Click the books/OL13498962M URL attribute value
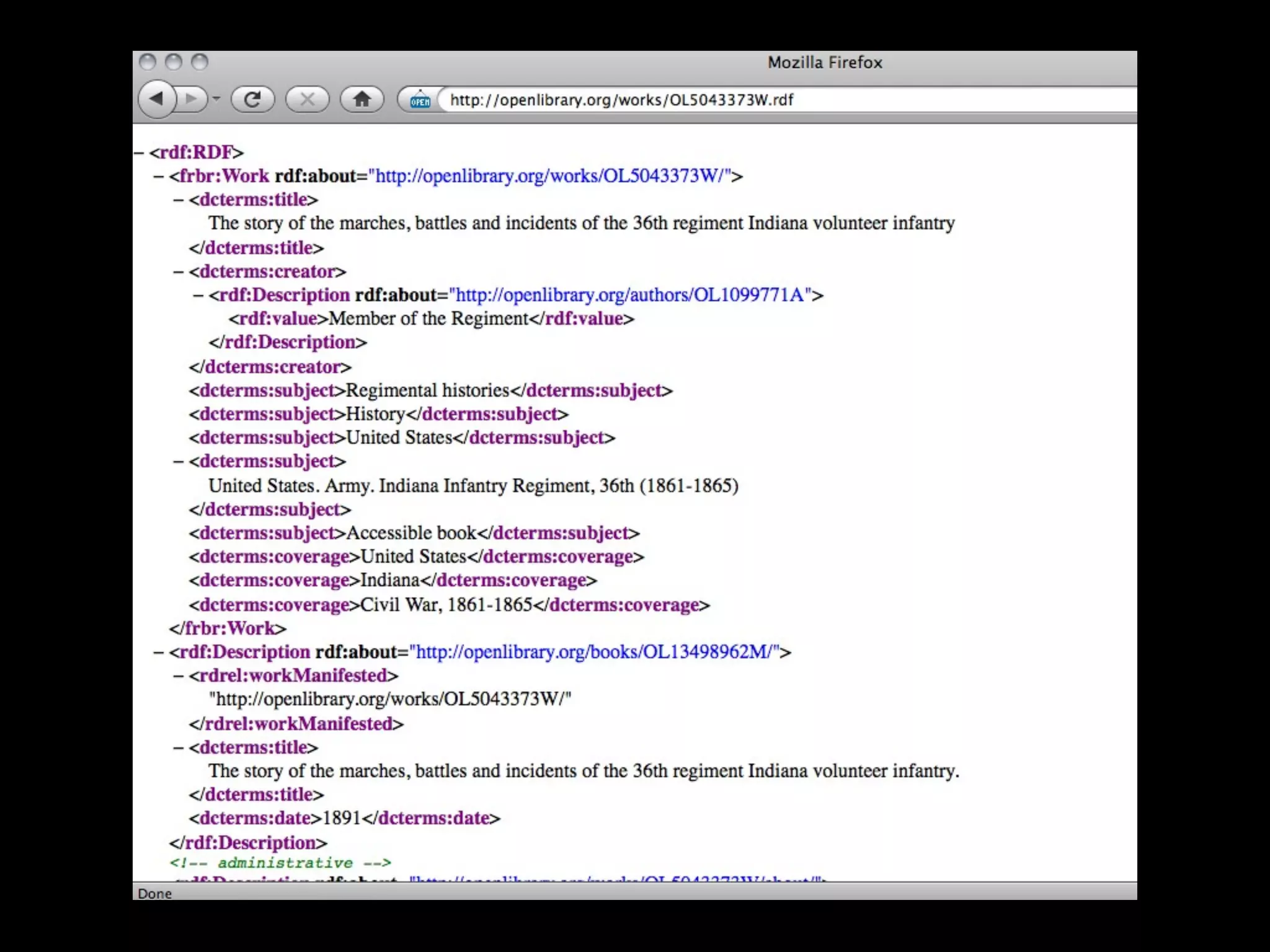The height and width of the screenshot is (952, 1270). click(x=594, y=652)
